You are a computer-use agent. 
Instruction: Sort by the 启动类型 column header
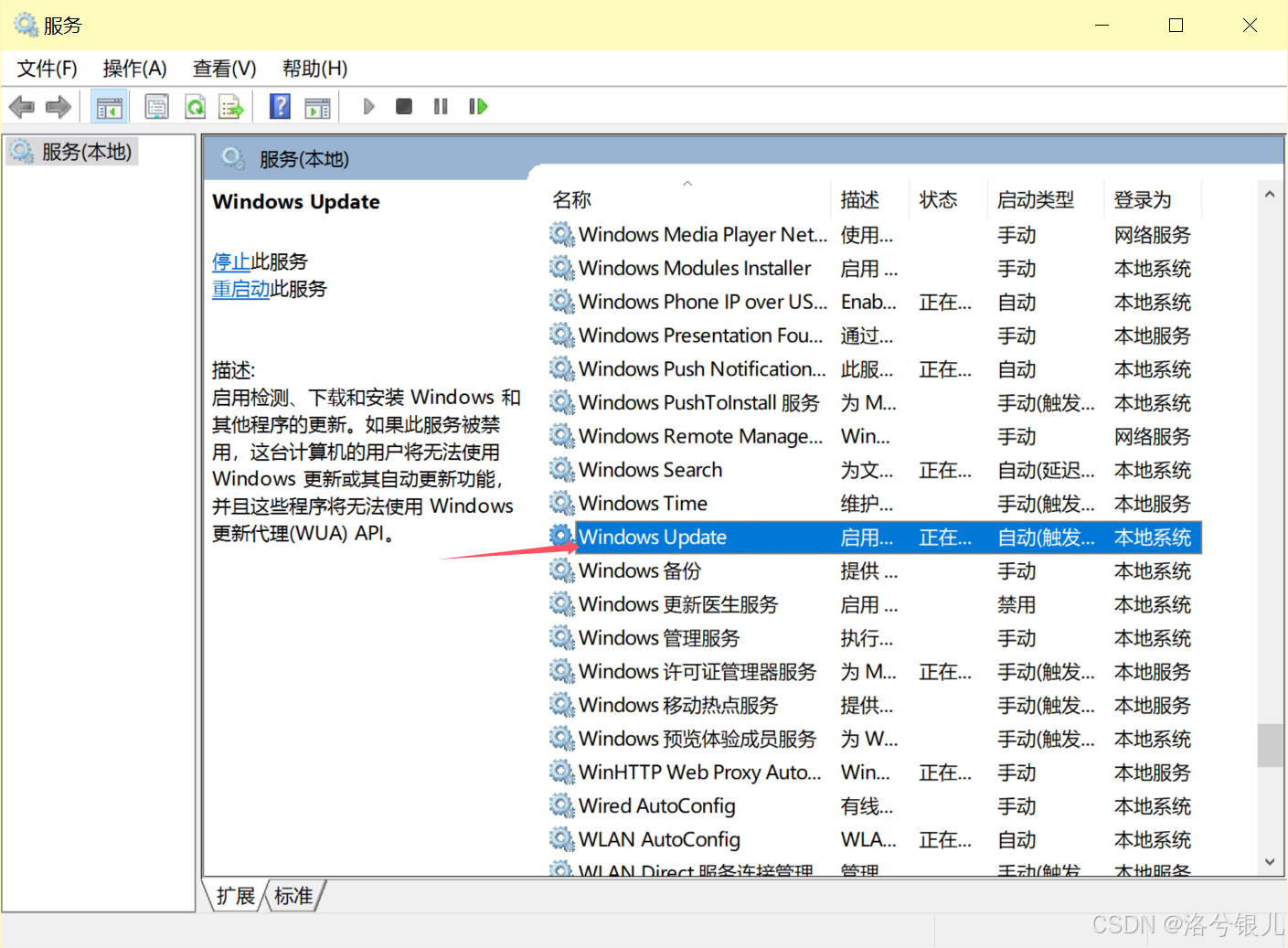coord(1048,200)
